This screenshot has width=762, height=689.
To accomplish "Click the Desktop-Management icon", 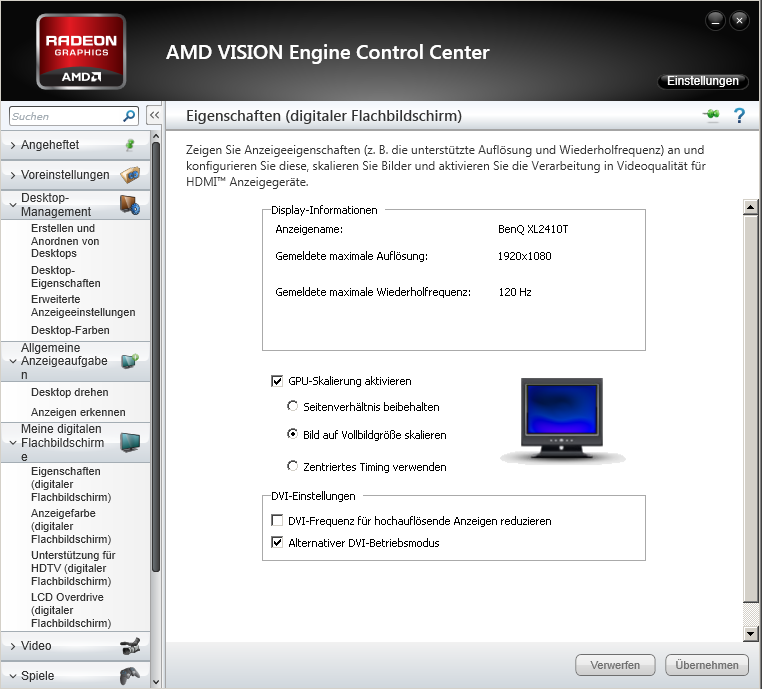I will (x=130, y=205).
